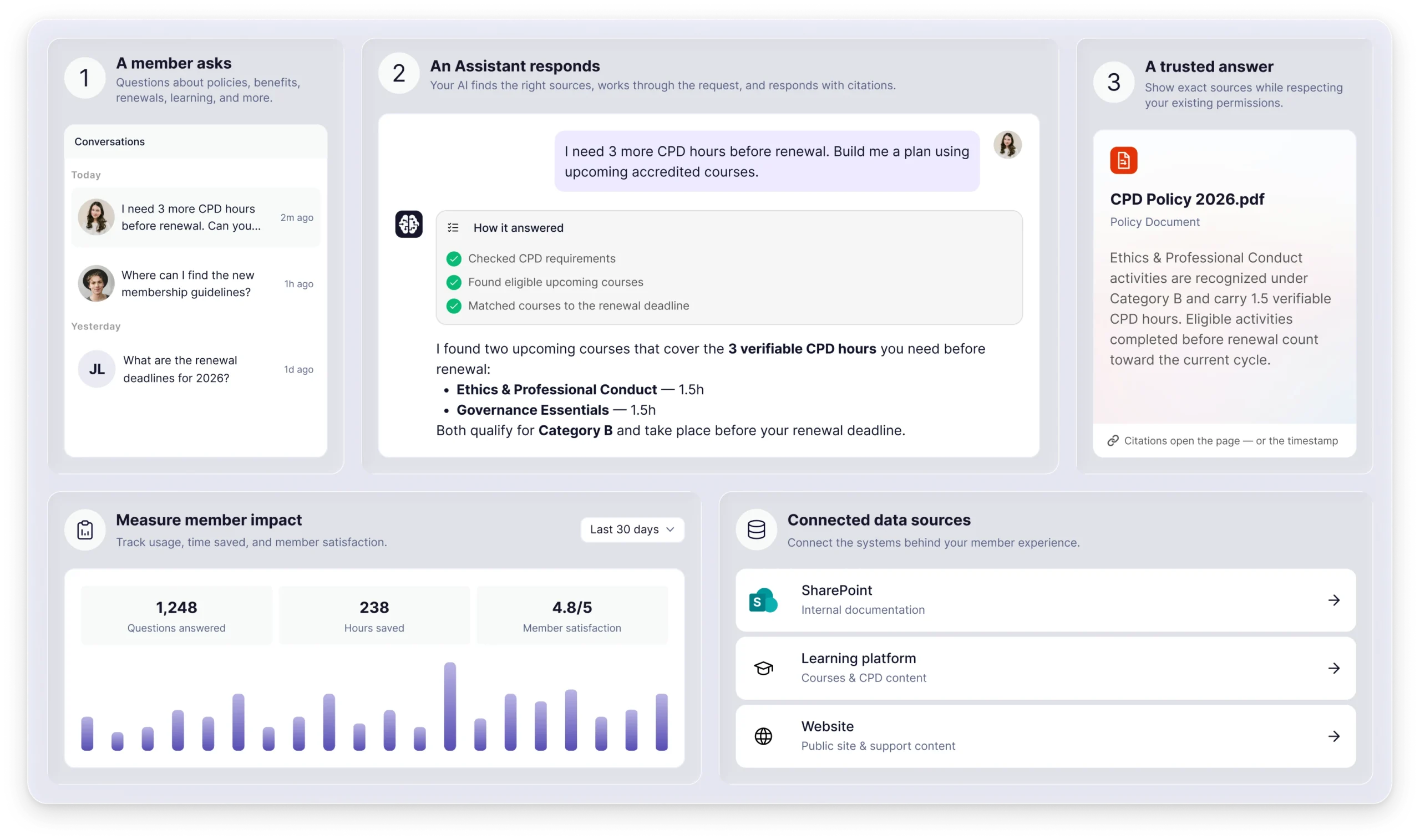The height and width of the screenshot is (840, 1420).
Task: Click the Website globe icon
Action: [763, 736]
